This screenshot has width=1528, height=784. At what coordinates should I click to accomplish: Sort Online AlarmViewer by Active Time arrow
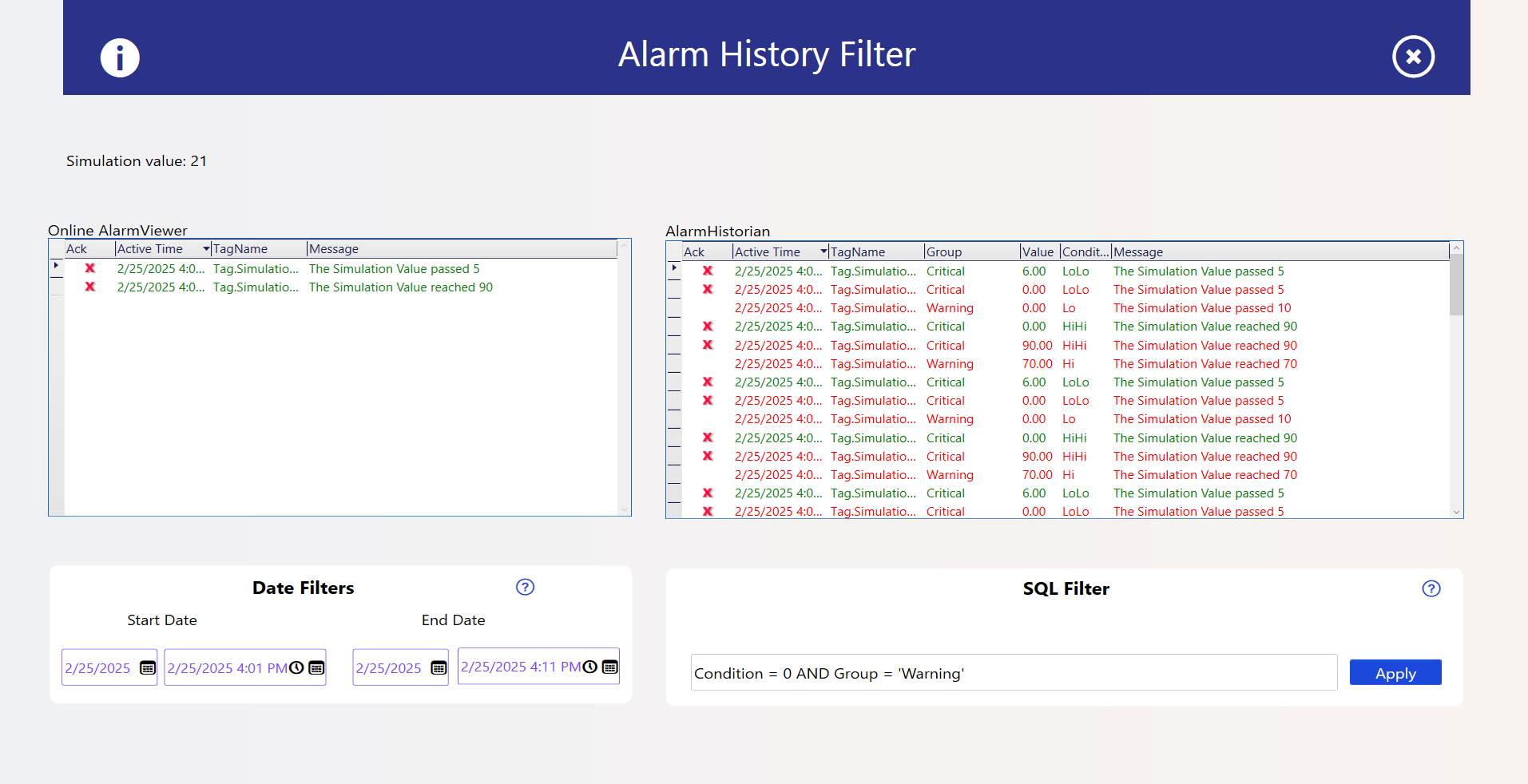click(x=206, y=249)
